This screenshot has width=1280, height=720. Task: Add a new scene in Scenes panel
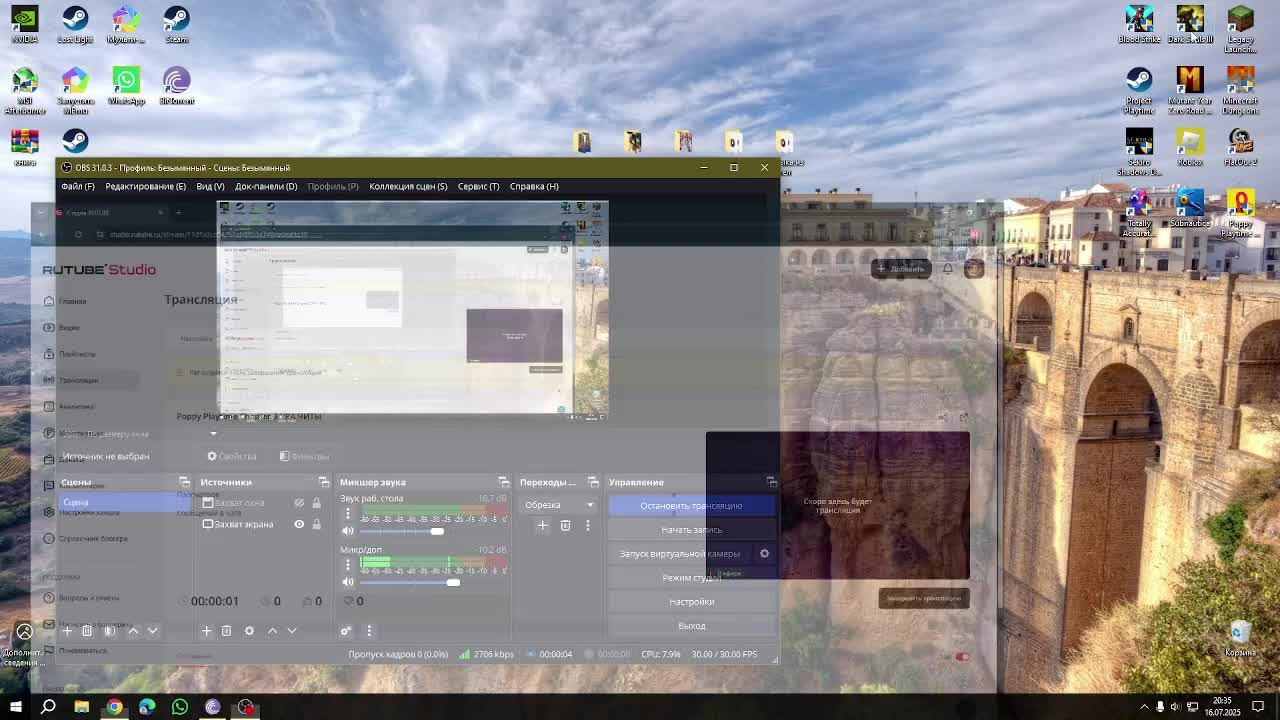click(67, 631)
